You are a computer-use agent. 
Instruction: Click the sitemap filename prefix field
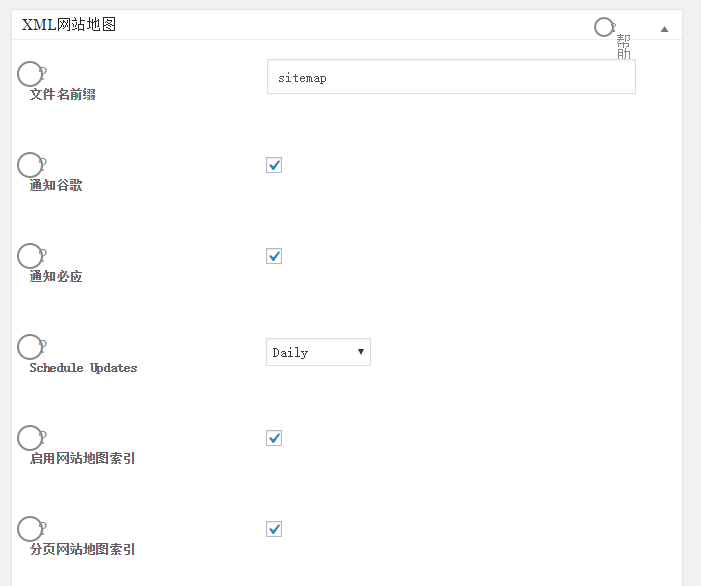(451, 77)
